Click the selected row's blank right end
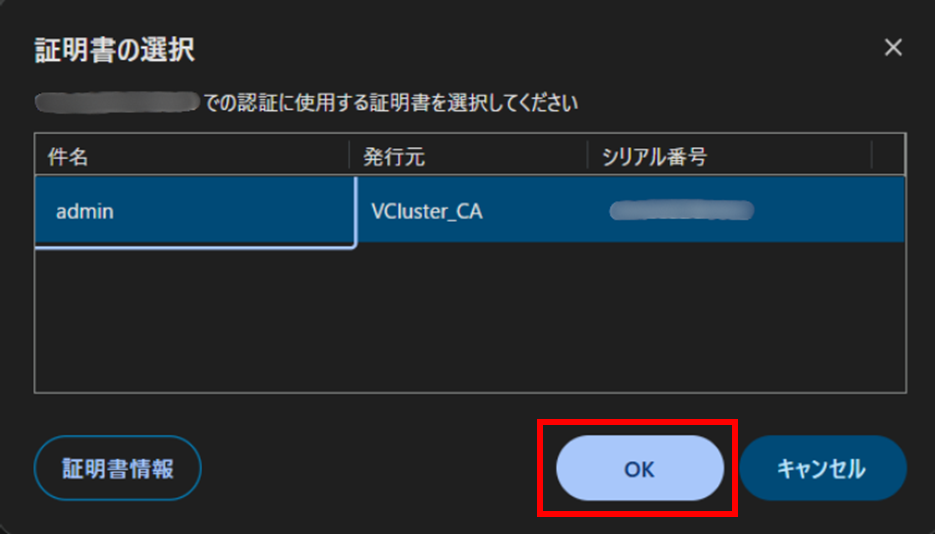 [x=829, y=210]
